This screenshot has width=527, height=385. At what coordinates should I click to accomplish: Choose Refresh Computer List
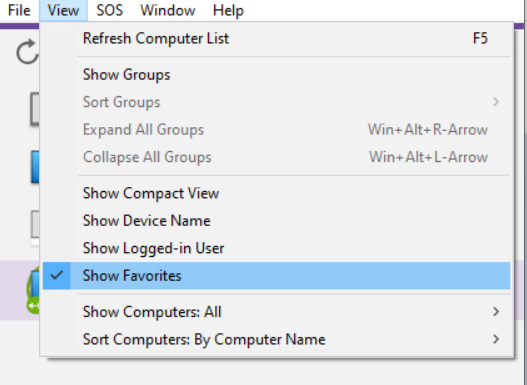click(276, 38)
